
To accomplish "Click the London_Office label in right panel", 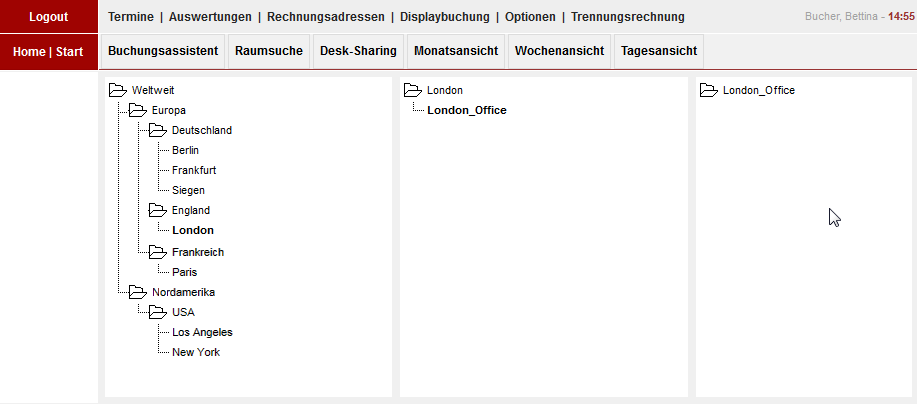I will [759, 91].
